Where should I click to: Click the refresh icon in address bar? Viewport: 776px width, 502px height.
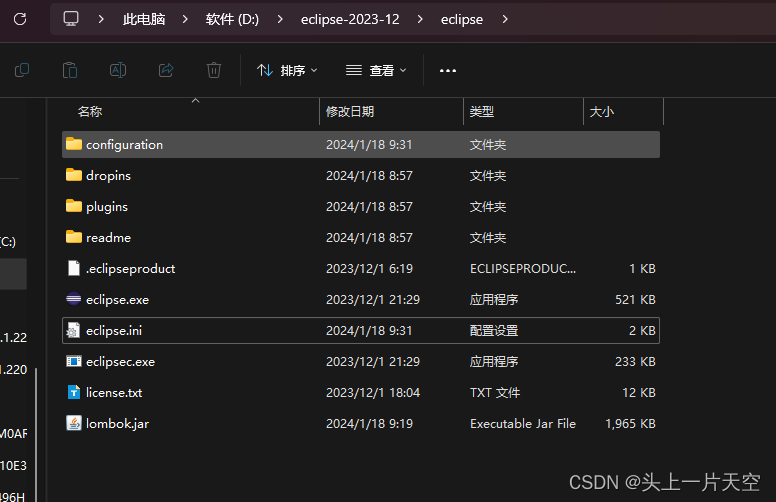pos(20,19)
